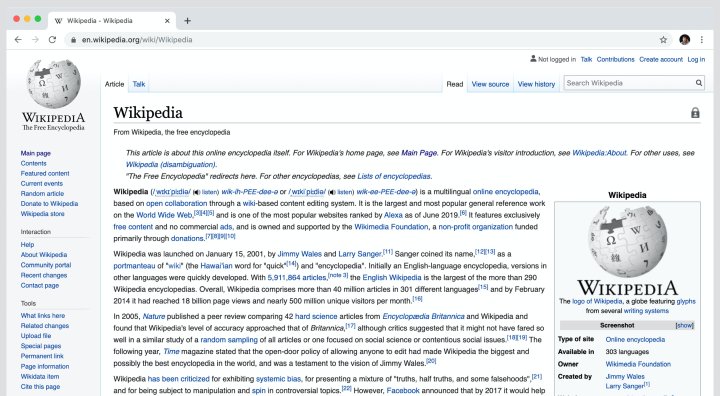Open Related changes under Tools

tap(45, 326)
